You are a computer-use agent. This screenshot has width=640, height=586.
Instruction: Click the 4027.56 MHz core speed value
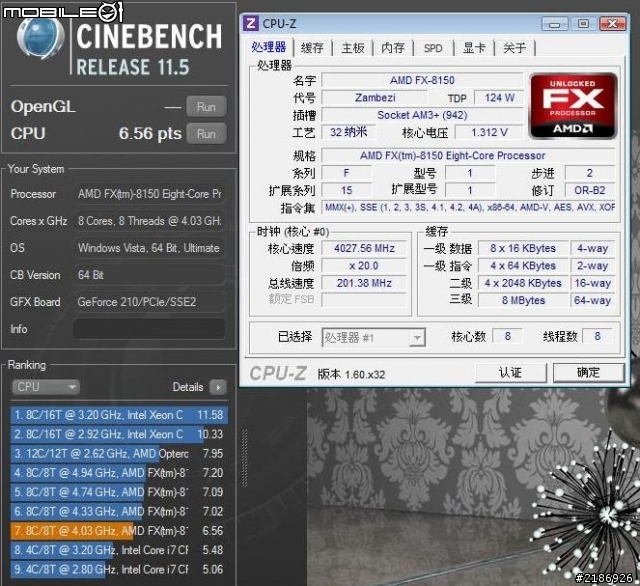(364, 248)
